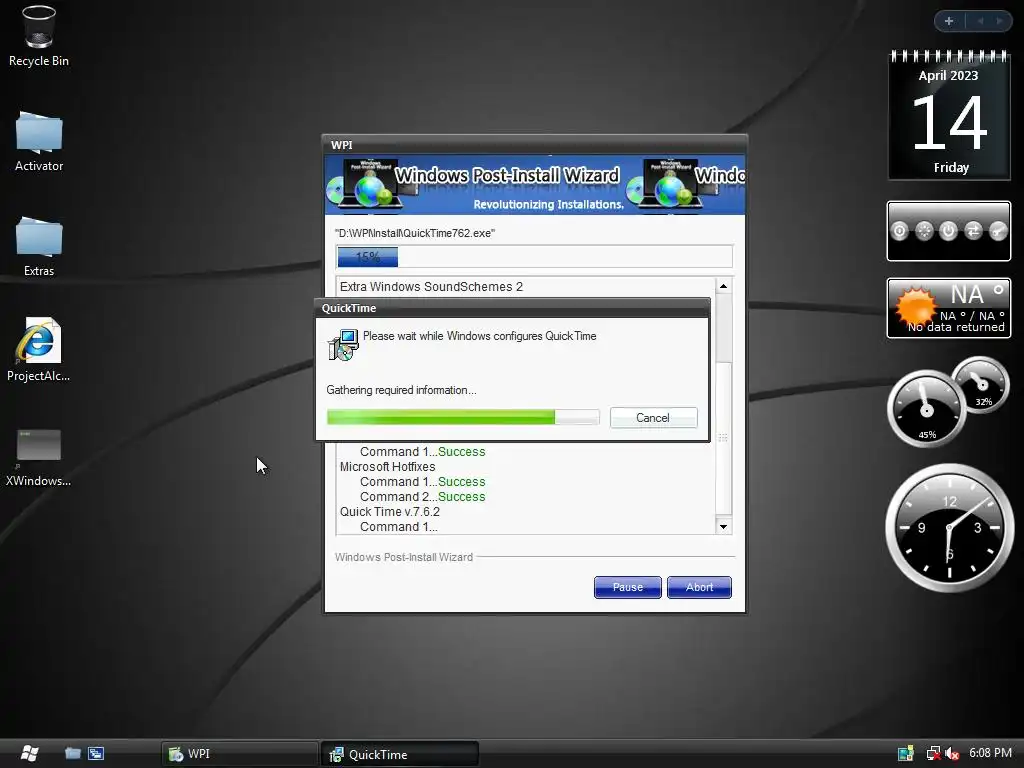This screenshot has width=1024, height=768.
Task: Click the ProjectAlc... Internet Explorer shortcut
Action: coord(39,350)
